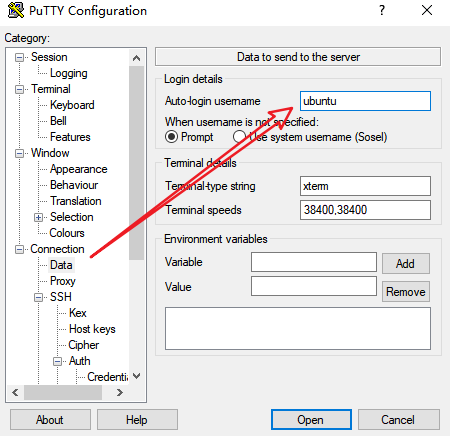450x436 pixels.
Task: Click the question mark help icon
Action: point(382,10)
